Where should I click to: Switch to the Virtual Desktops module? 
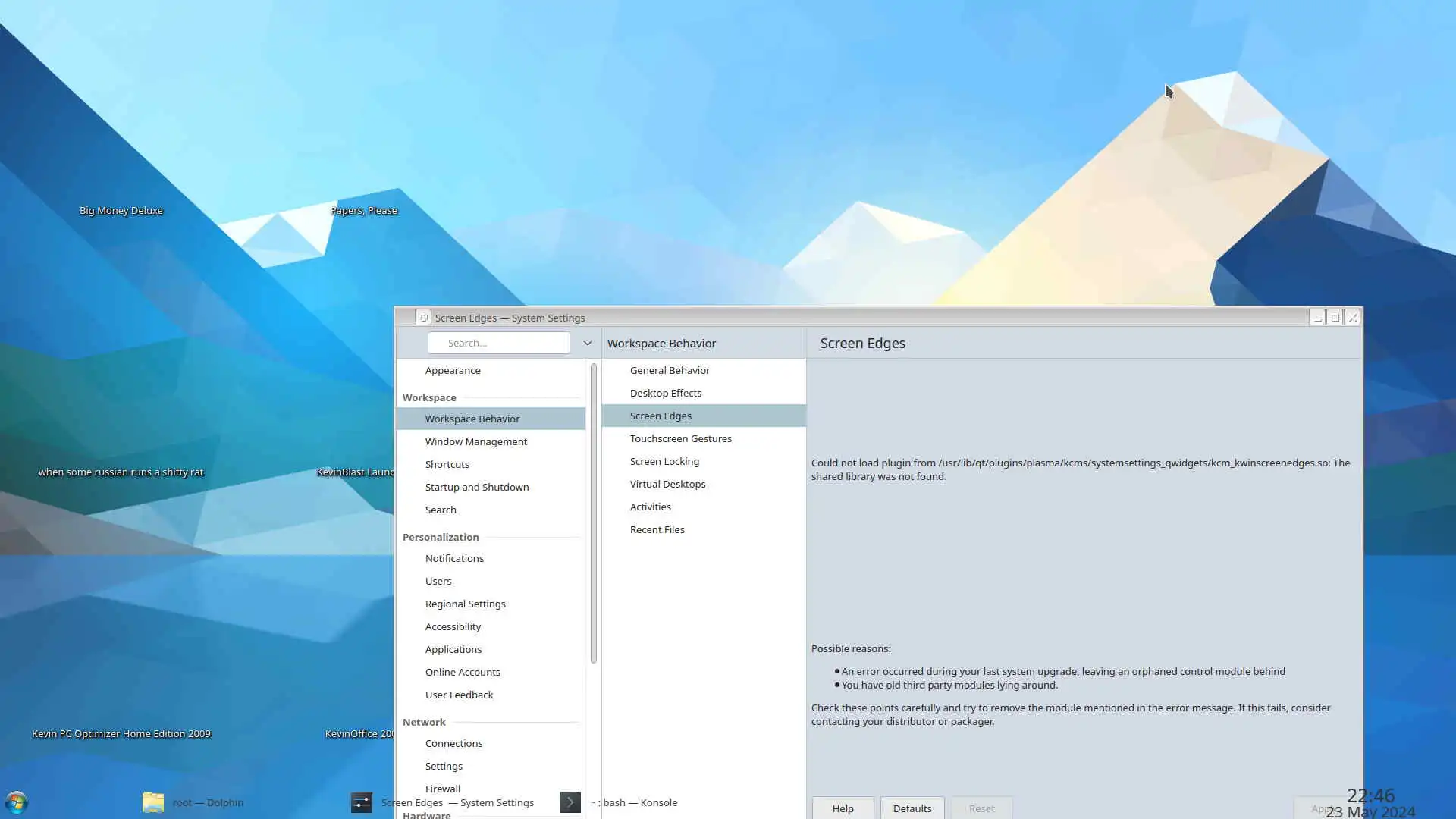point(667,484)
